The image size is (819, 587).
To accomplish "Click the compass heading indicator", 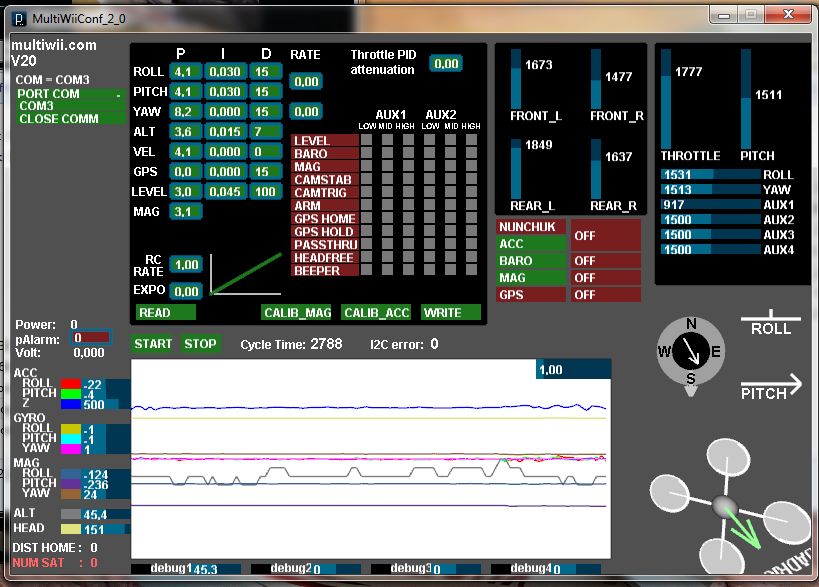I will tap(690, 350).
